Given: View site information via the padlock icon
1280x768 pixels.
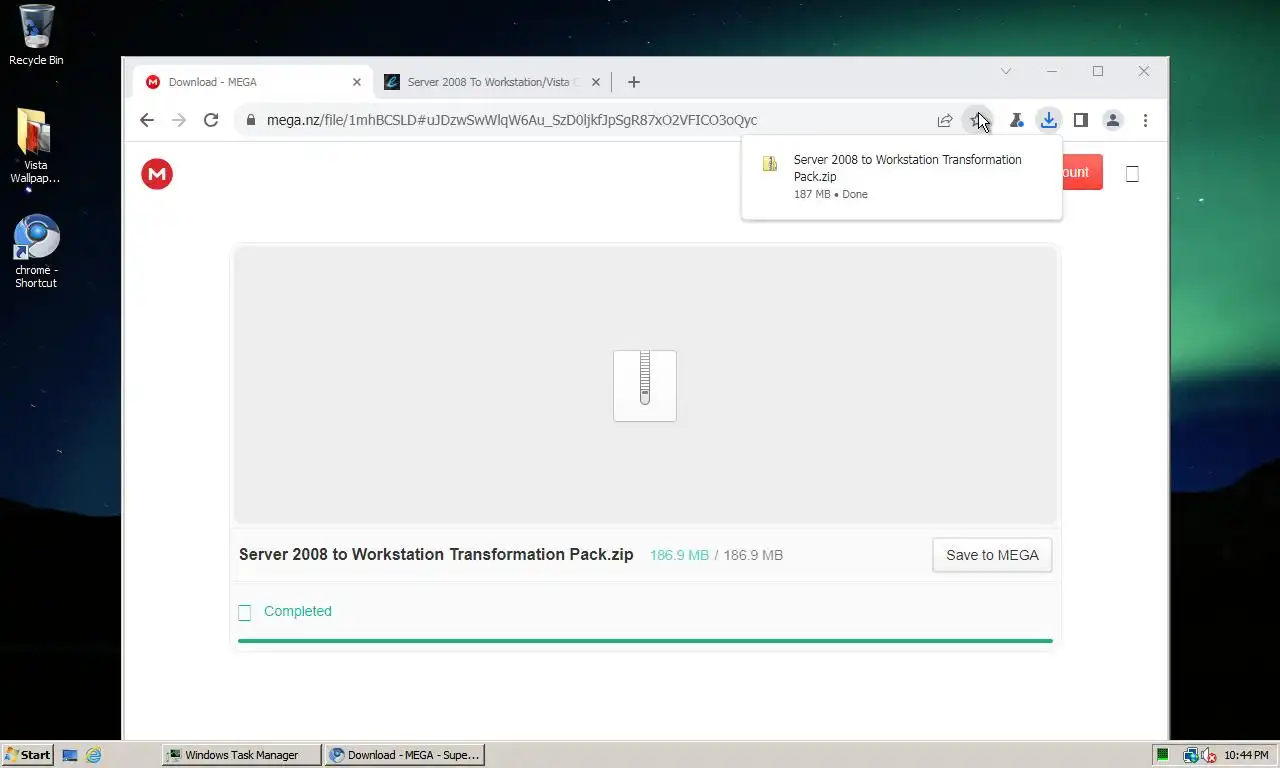Looking at the screenshot, I should pyautogui.click(x=249, y=120).
